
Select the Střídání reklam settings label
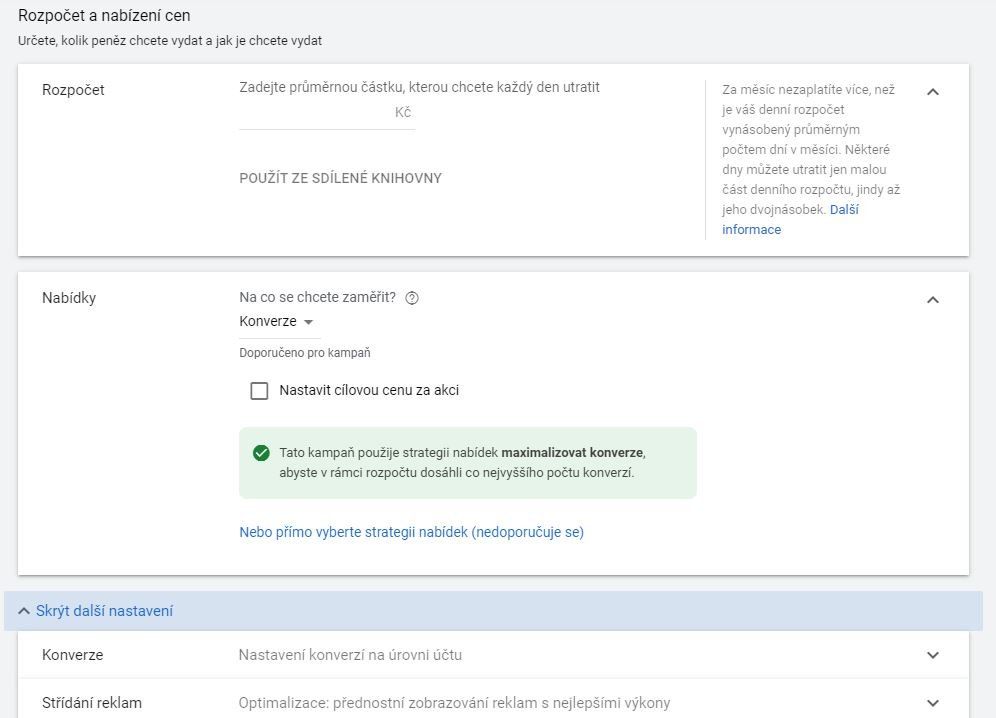coord(92,703)
